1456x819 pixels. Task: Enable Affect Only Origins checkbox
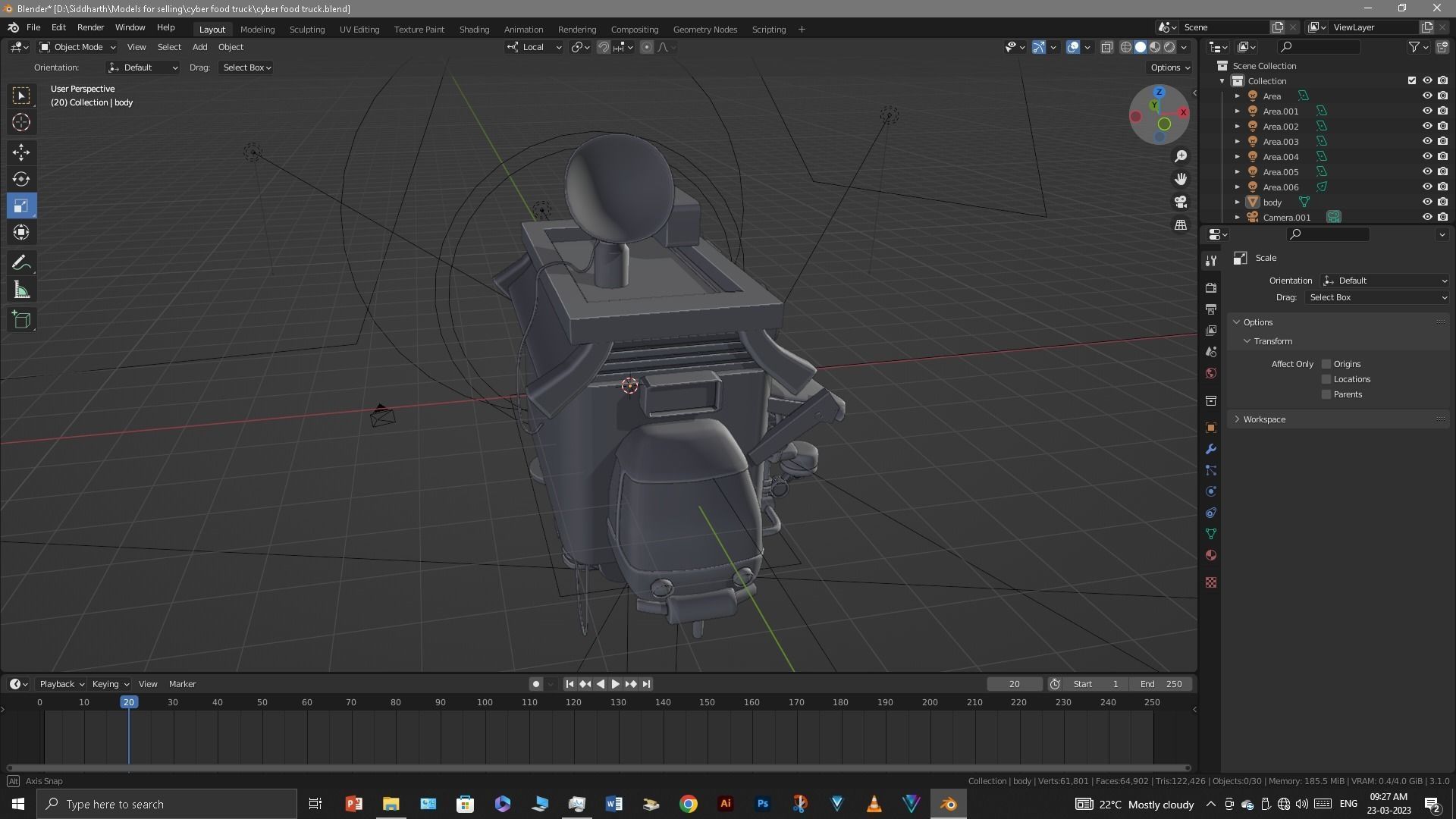tap(1326, 364)
